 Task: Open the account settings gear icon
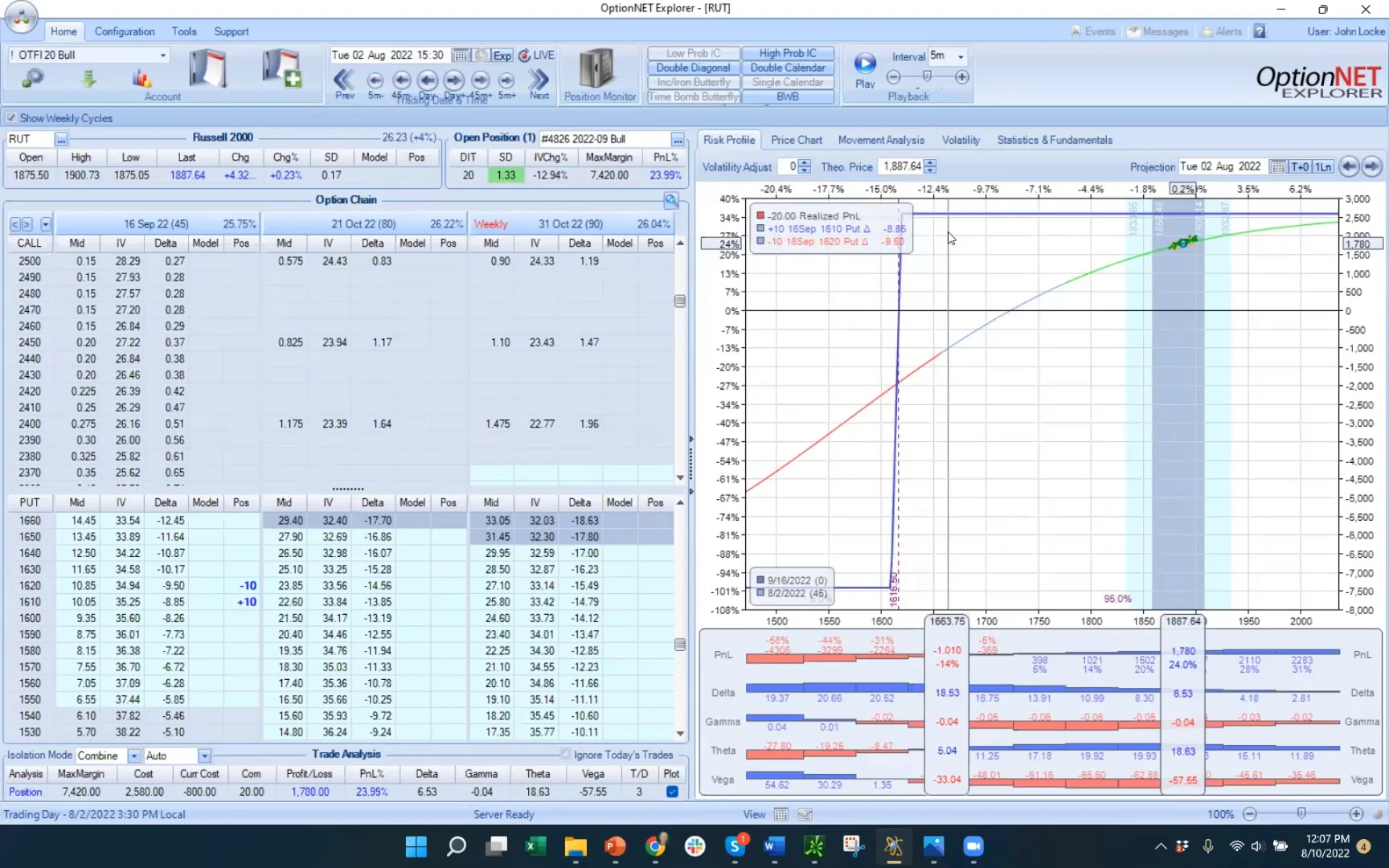[x=33, y=78]
